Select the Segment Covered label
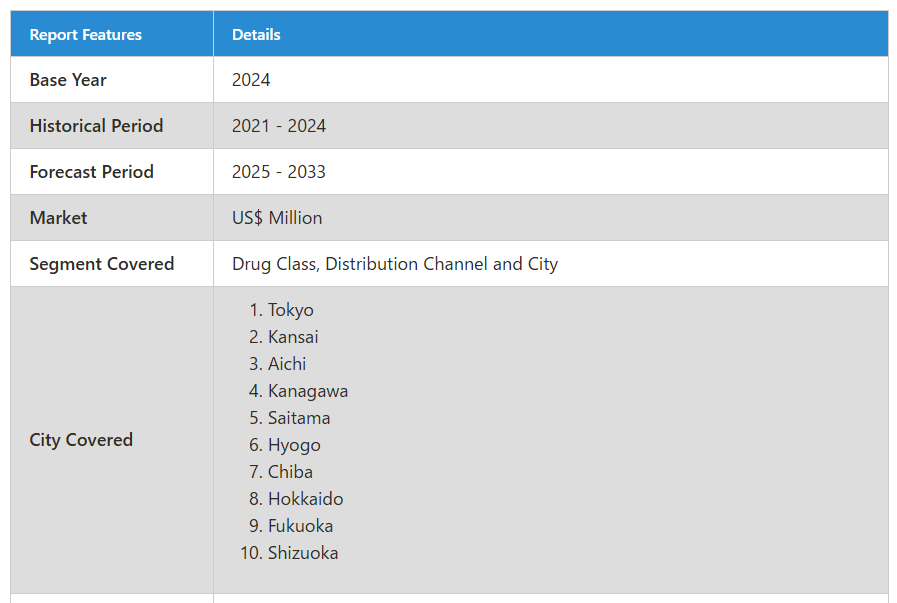This screenshot has width=897, height=603. click(x=102, y=264)
